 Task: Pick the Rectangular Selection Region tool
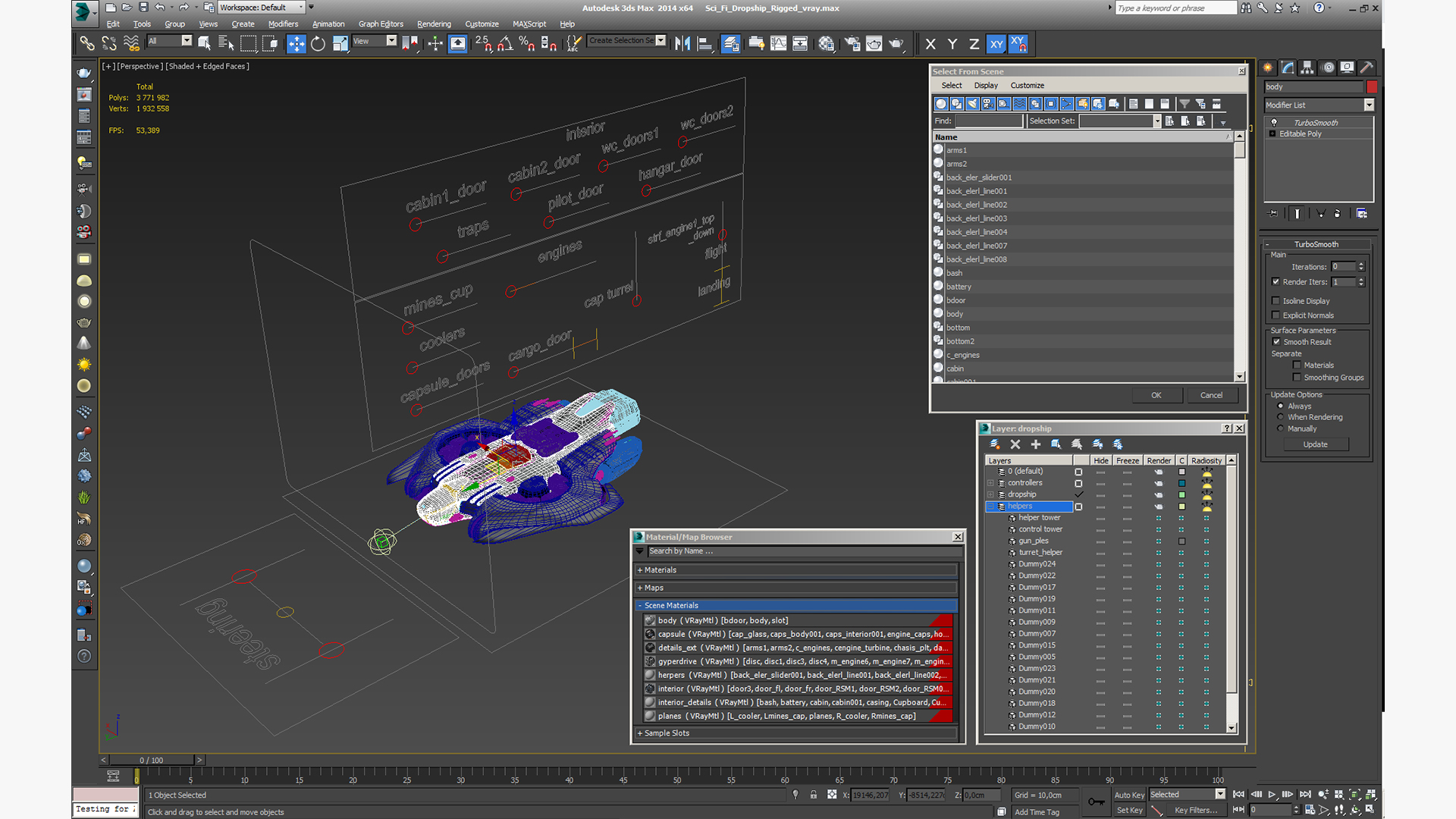pyautogui.click(x=248, y=44)
